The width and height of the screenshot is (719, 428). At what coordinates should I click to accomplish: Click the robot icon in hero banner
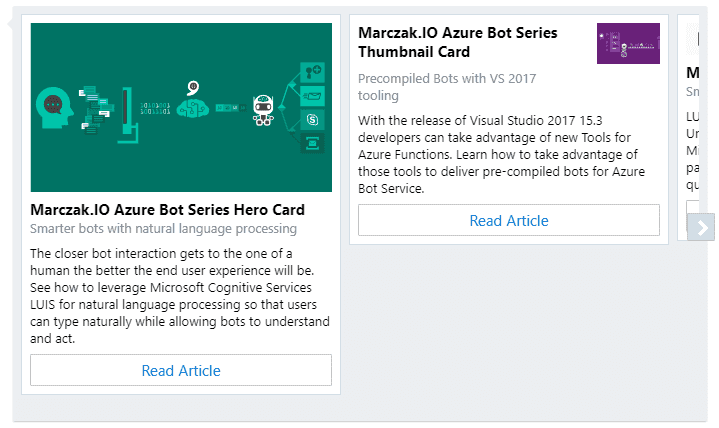tap(264, 108)
